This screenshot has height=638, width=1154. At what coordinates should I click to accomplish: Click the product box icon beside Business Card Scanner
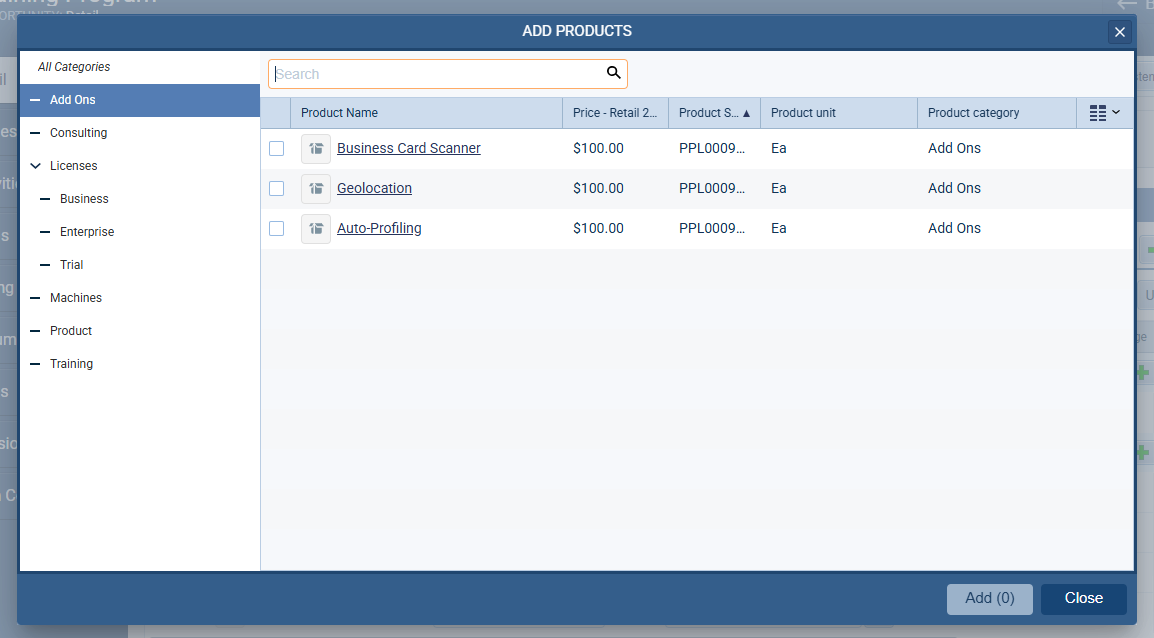pyautogui.click(x=315, y=148)
